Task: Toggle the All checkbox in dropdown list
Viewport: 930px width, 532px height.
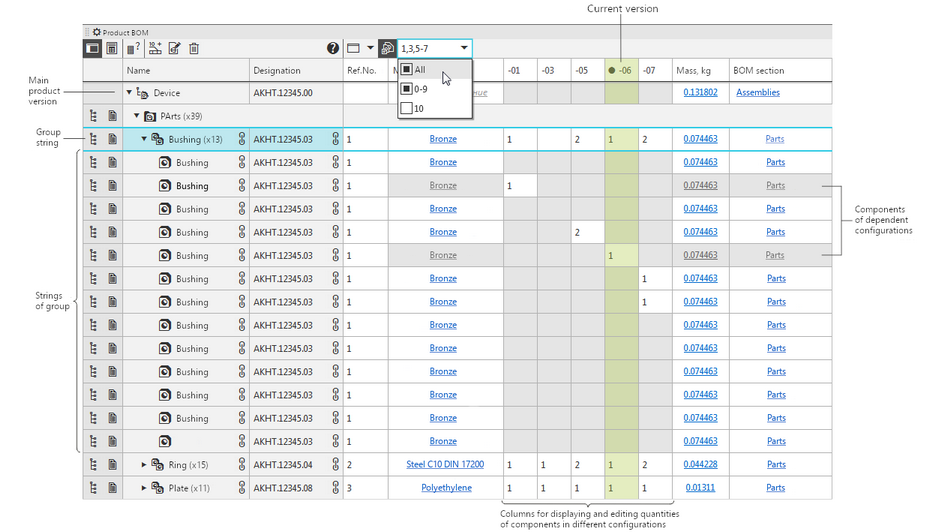Action: [406, 69]
